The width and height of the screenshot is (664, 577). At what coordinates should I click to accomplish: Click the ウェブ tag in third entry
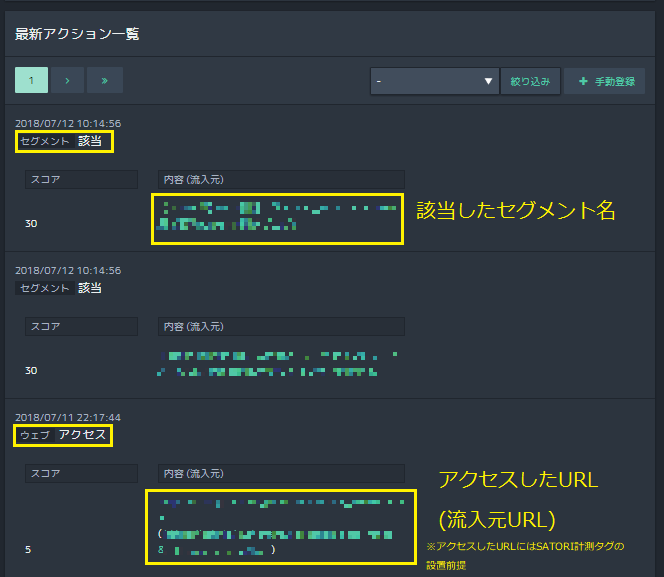tap(35, 435)
